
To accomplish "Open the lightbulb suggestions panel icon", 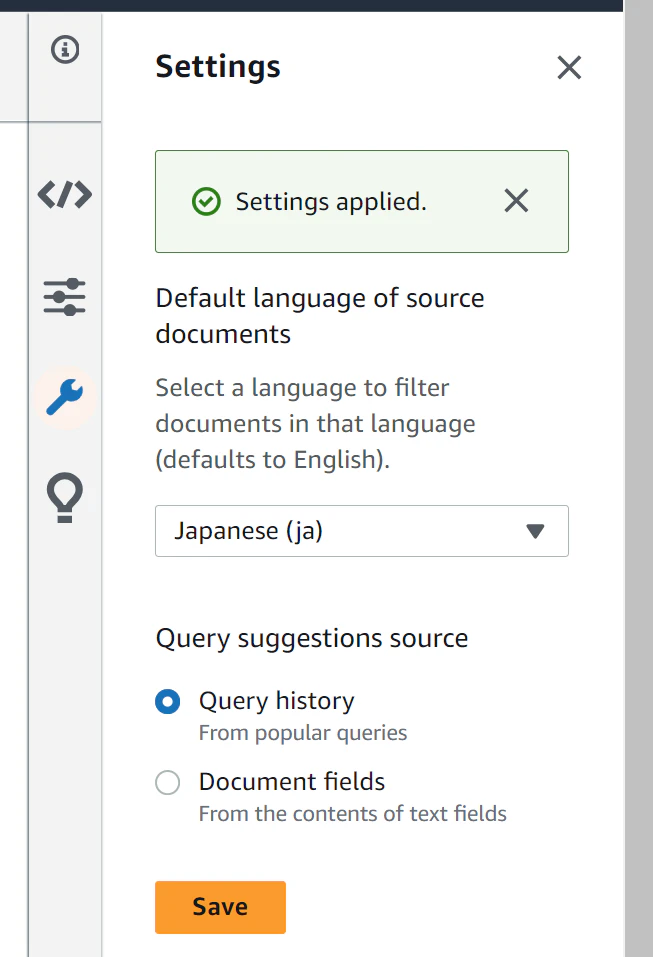I will (x=65, y=498).
